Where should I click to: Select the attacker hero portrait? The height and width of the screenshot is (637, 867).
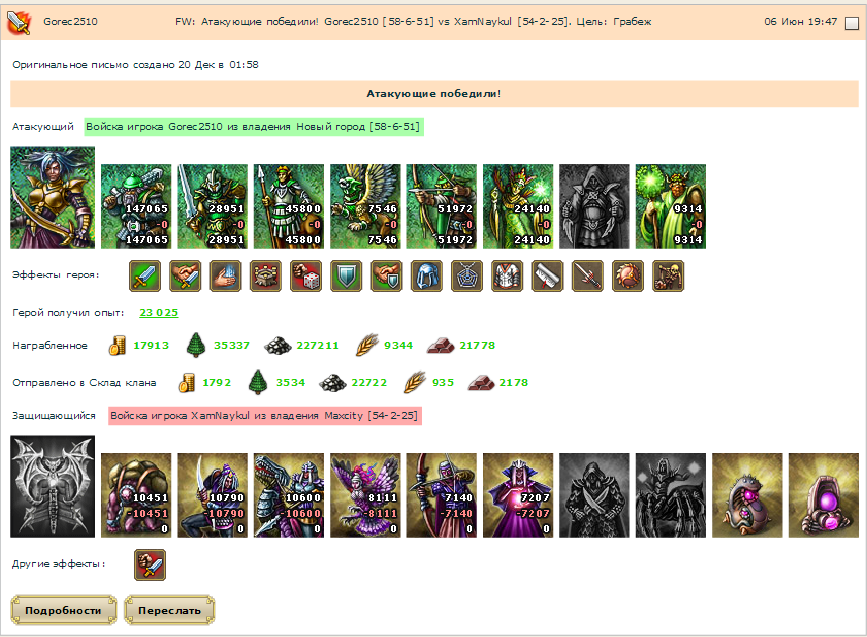coord(53,197)
